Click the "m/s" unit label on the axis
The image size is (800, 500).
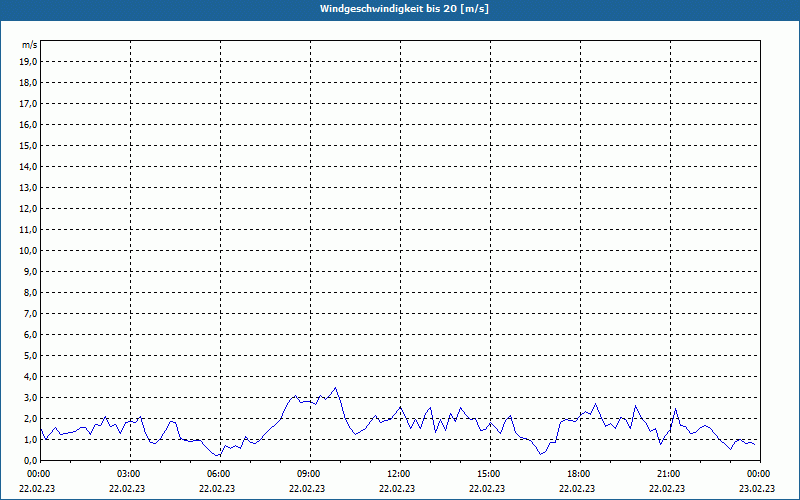[x=30, y=45]
